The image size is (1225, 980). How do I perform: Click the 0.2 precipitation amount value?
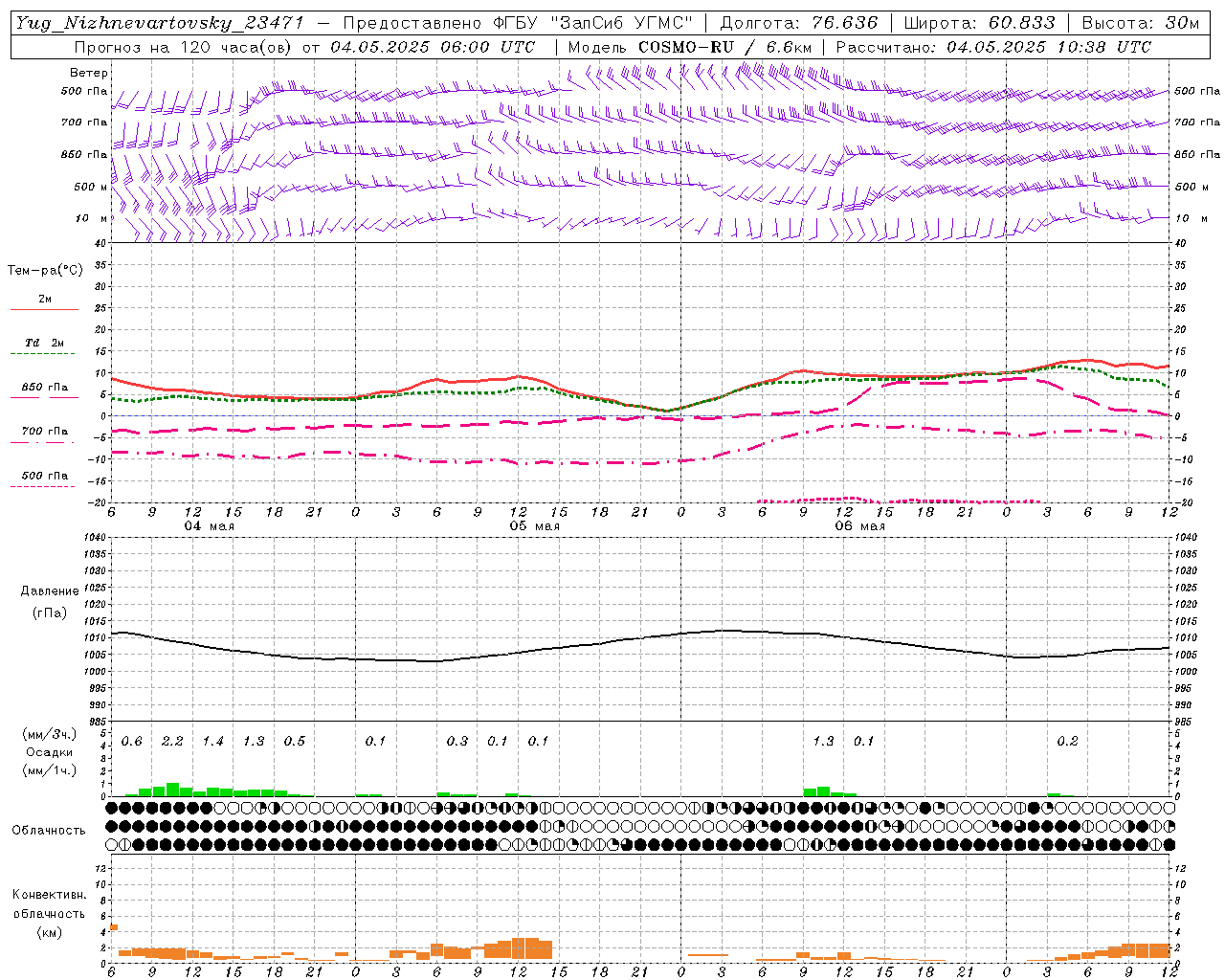click(x=1067, y=742)
